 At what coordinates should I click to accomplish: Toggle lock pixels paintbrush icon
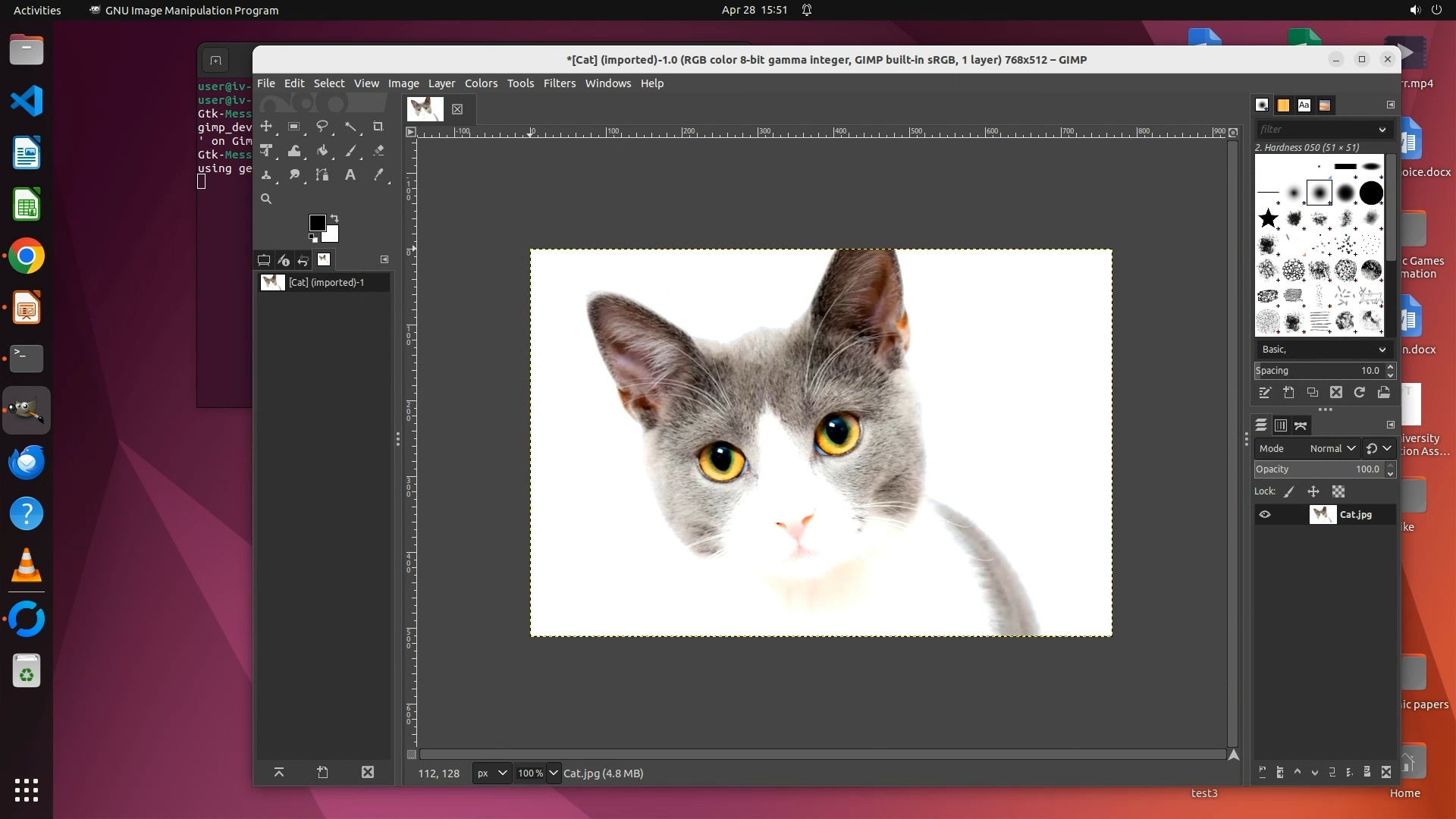[x=1289, y=491]
